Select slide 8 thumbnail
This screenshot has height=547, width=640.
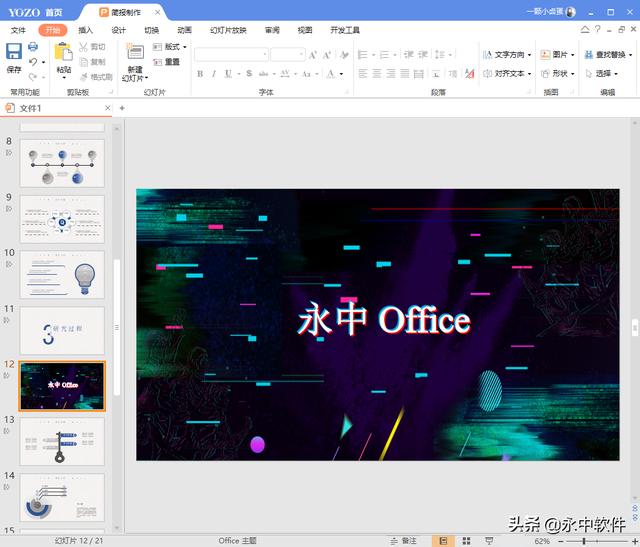[62, 163]
